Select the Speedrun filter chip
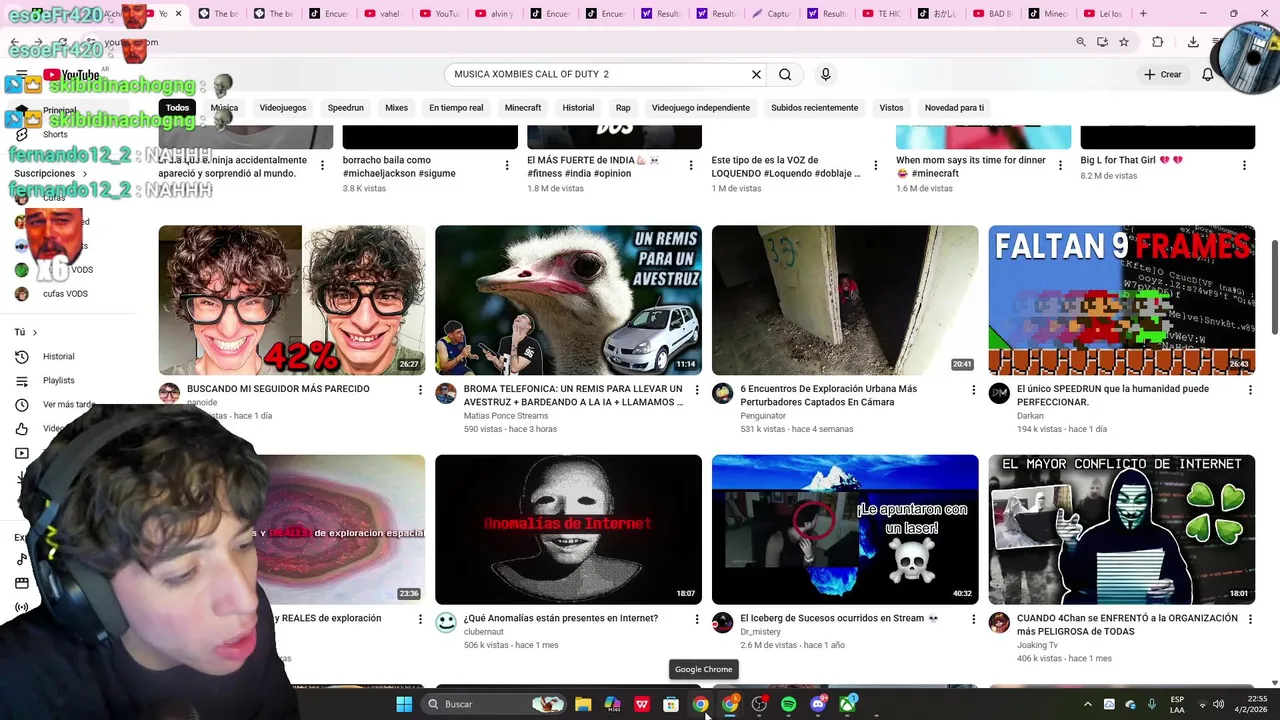 [x=346, y=108]
